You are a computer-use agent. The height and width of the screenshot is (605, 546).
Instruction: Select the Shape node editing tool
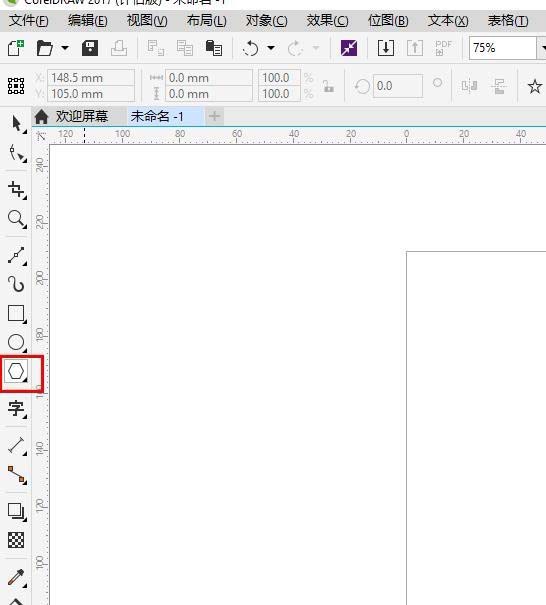(17, 153)
